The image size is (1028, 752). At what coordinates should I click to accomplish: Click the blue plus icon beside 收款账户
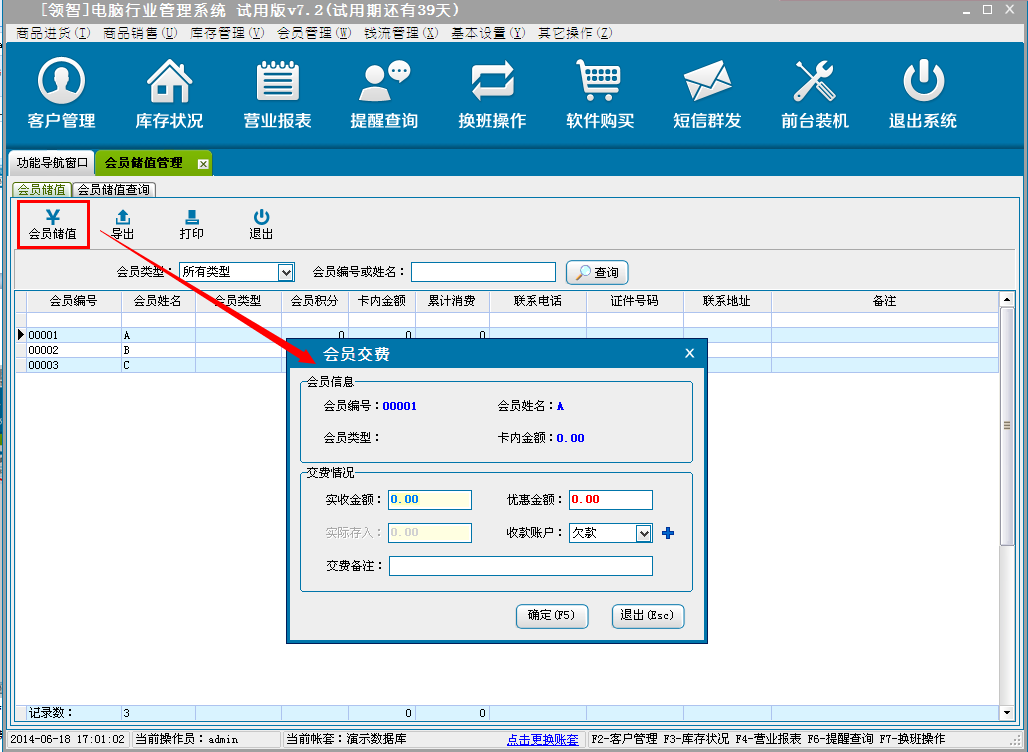[x=669, y=533]
